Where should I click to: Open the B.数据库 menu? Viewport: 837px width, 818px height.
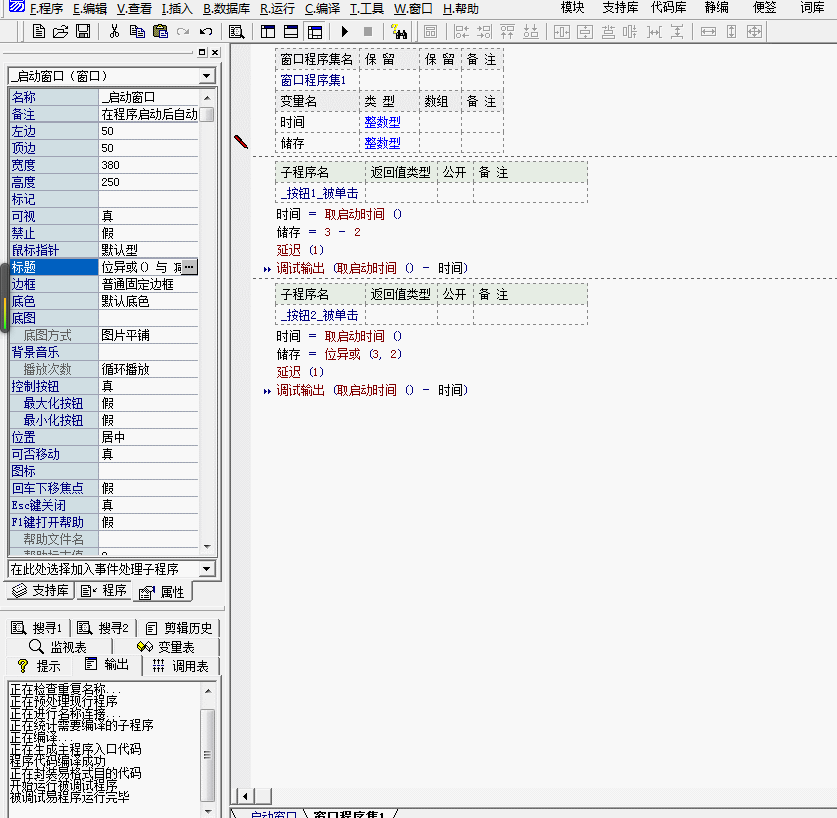point(226,9)
